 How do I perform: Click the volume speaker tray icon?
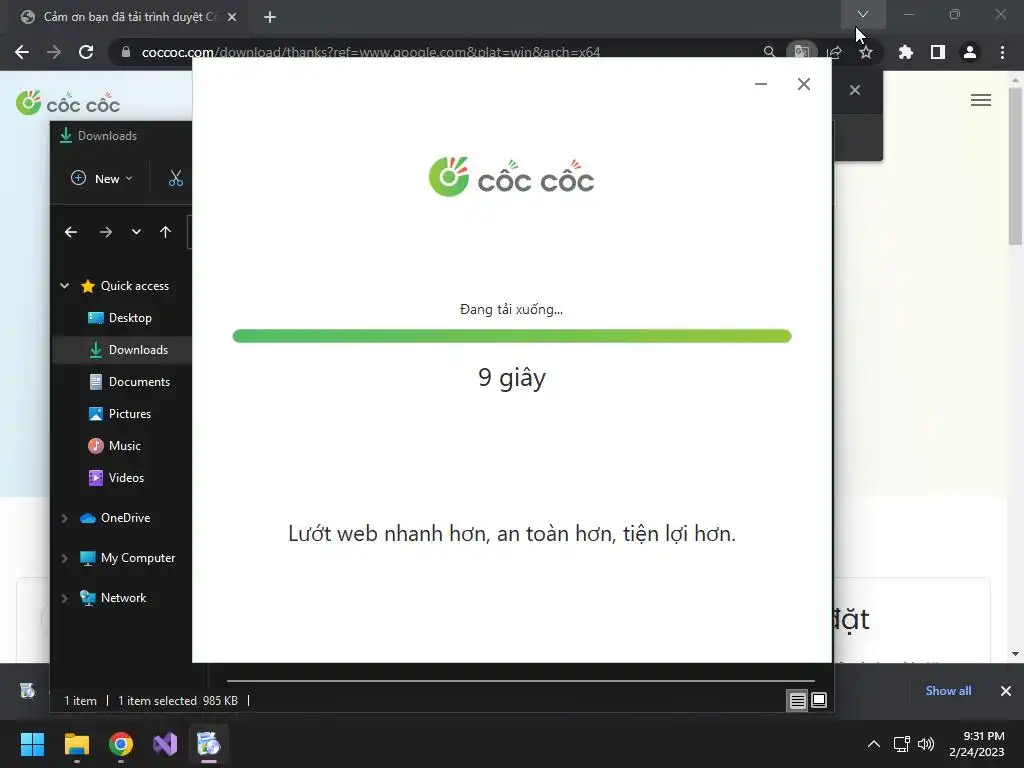tap(926, 744)
